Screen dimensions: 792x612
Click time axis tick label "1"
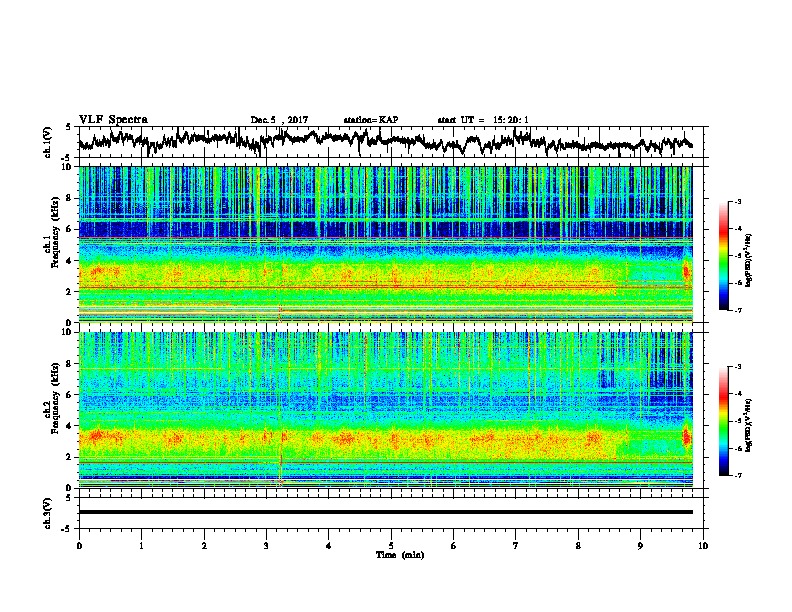tap(141, 546)
